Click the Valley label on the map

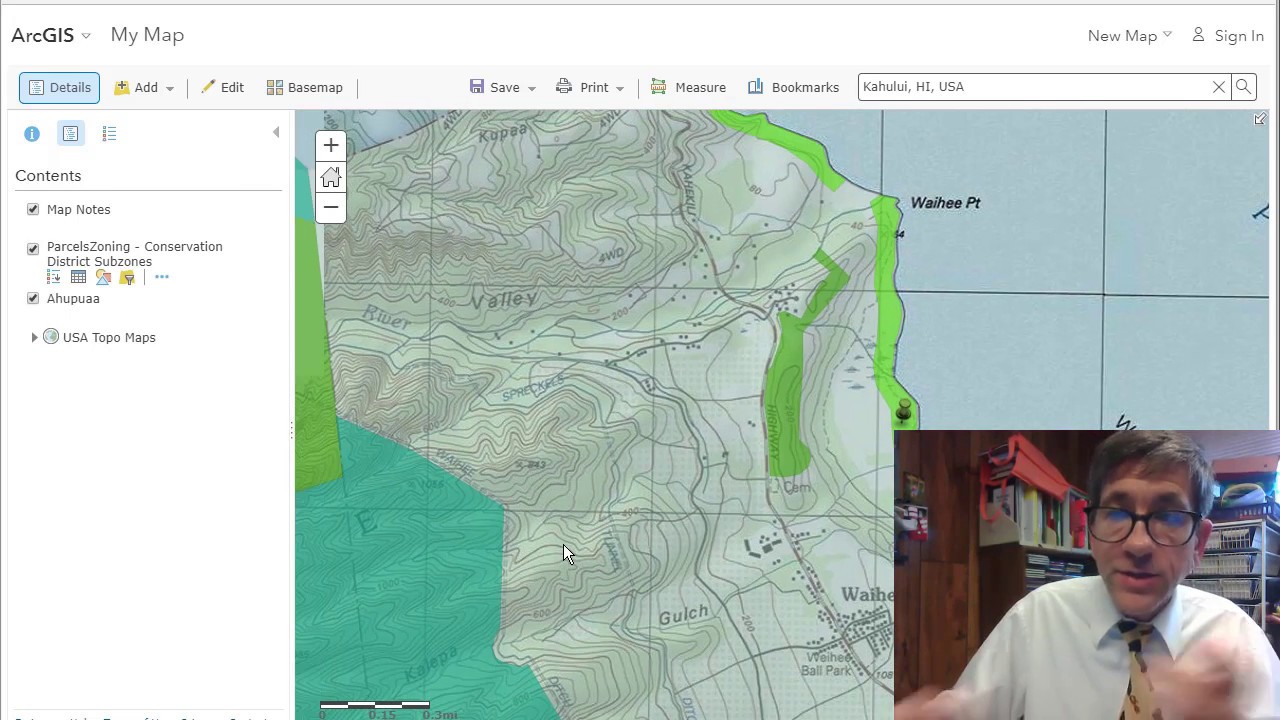(x=503, y=299)
